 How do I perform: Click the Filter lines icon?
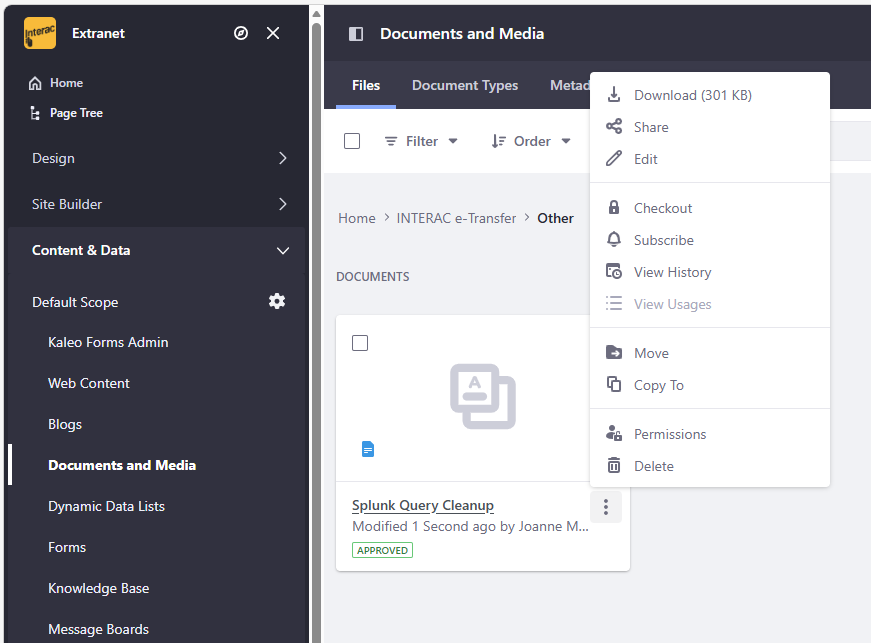(x=391, y=141)
